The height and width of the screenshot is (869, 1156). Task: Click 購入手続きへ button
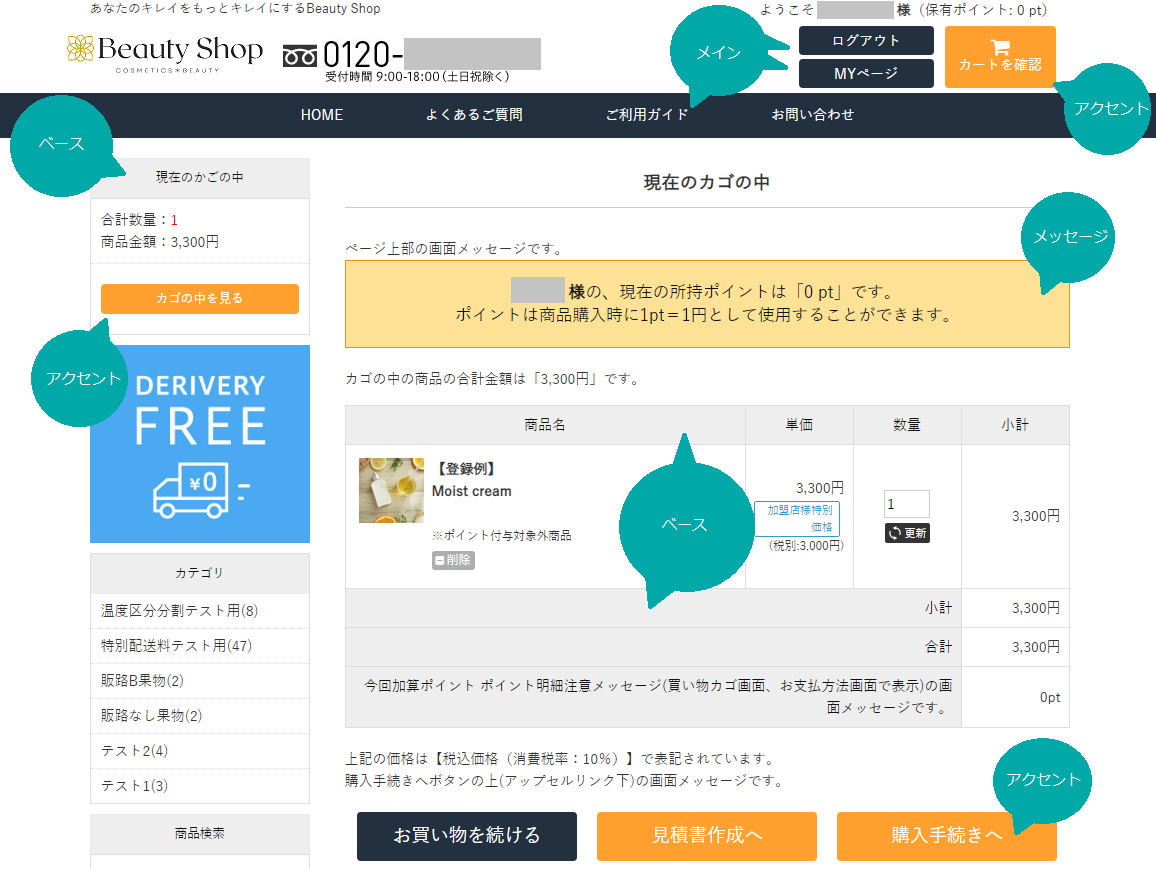point(947,836)
